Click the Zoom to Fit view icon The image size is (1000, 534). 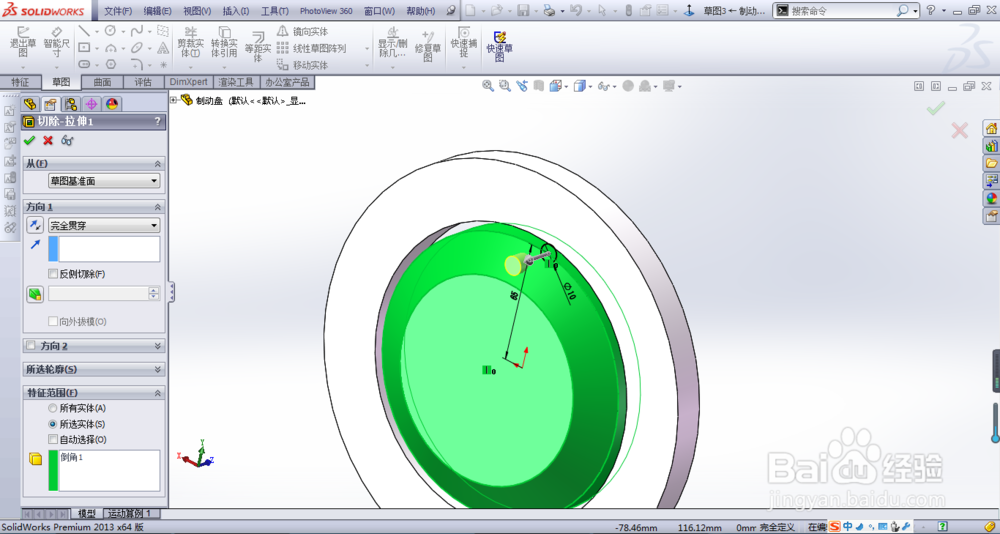(x=488, y=85)
